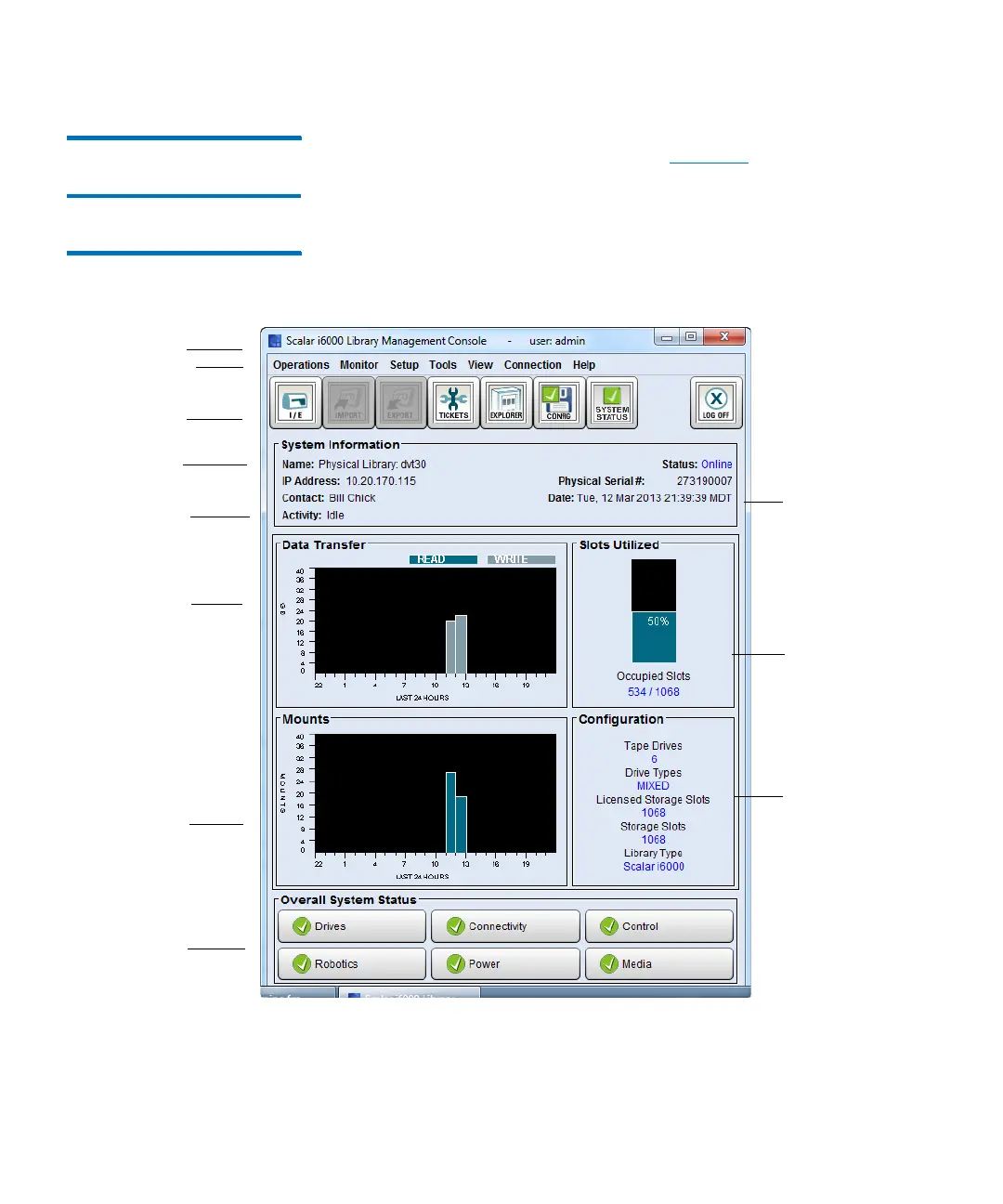Open the Robotics status button
This screenshot has height=1204, width=1003.
352,963
